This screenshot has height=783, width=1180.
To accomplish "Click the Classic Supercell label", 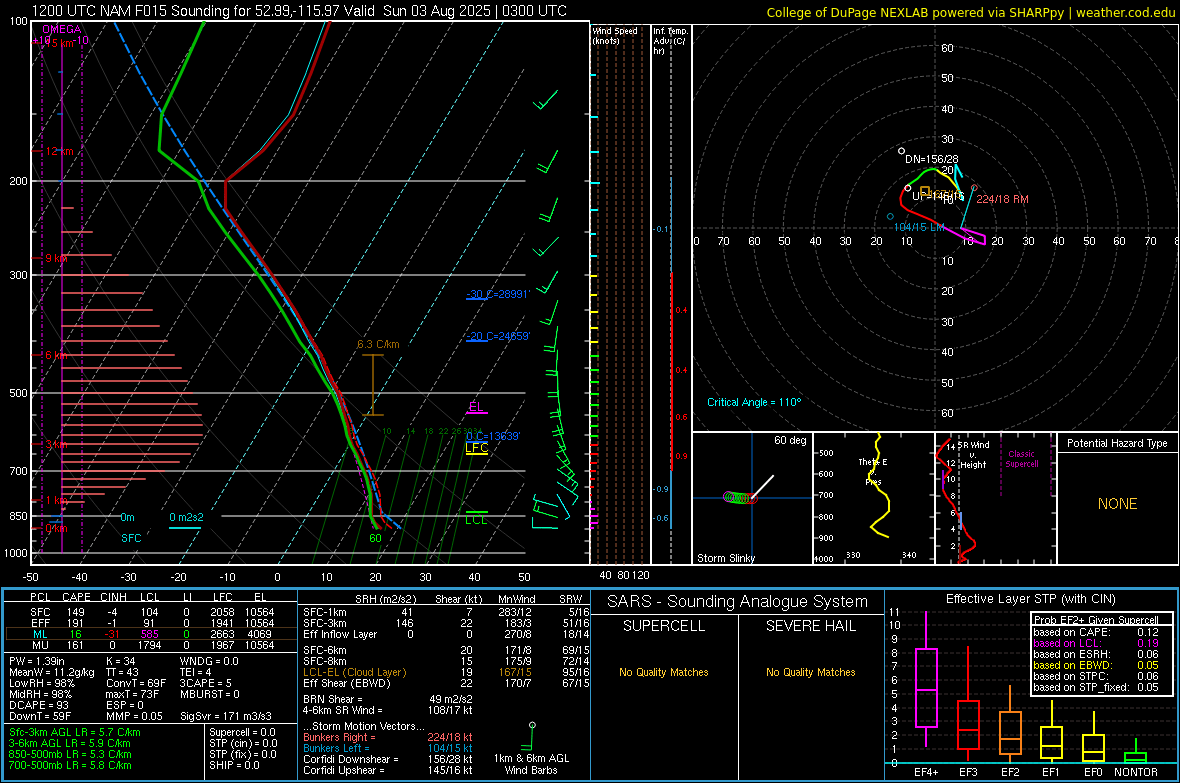I will click(1022, 459).
